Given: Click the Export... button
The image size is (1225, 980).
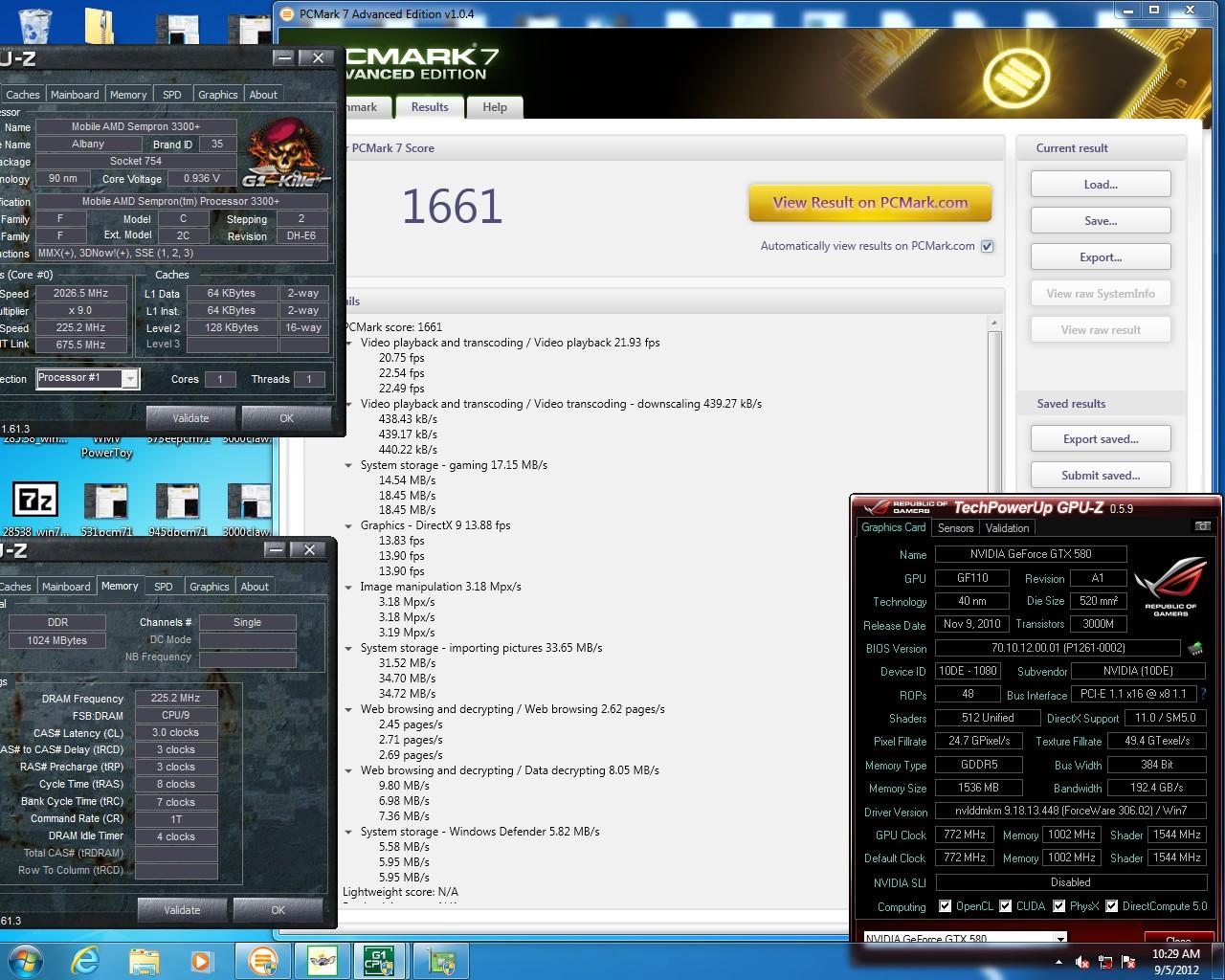Looking at the screenshot, I should [1101, 257].
